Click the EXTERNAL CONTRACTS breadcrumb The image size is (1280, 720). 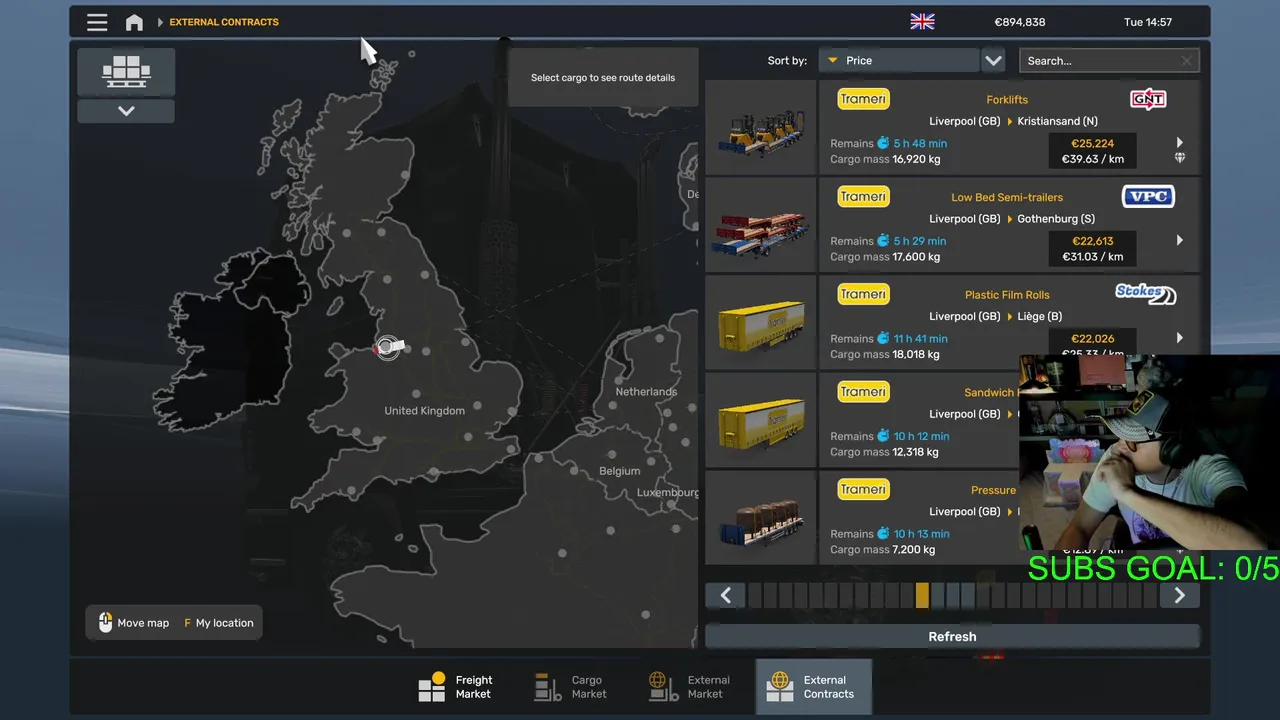pos(224,22)
